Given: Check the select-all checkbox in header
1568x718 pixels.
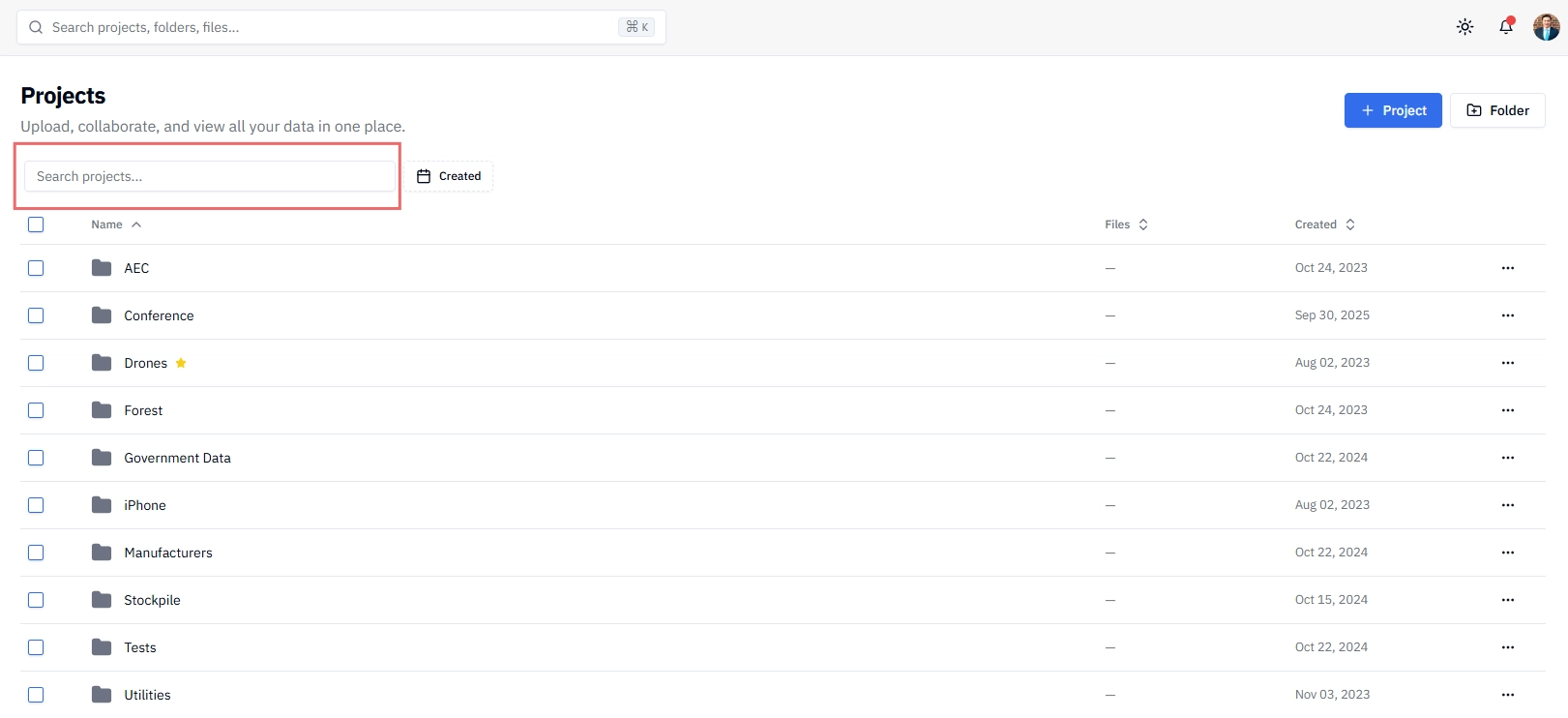Looking at the screenshot, I should click(36, 224).
